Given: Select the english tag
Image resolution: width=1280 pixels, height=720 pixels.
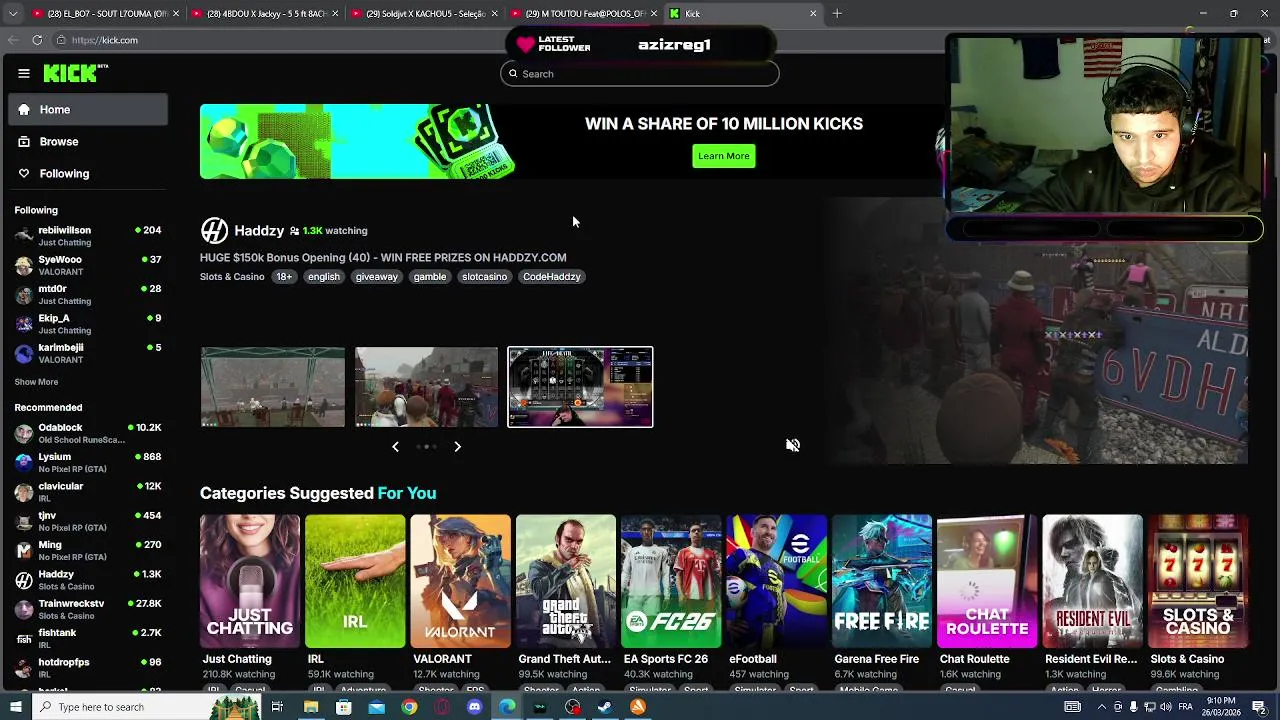Looking at the screenshot, I should [324, 277].
